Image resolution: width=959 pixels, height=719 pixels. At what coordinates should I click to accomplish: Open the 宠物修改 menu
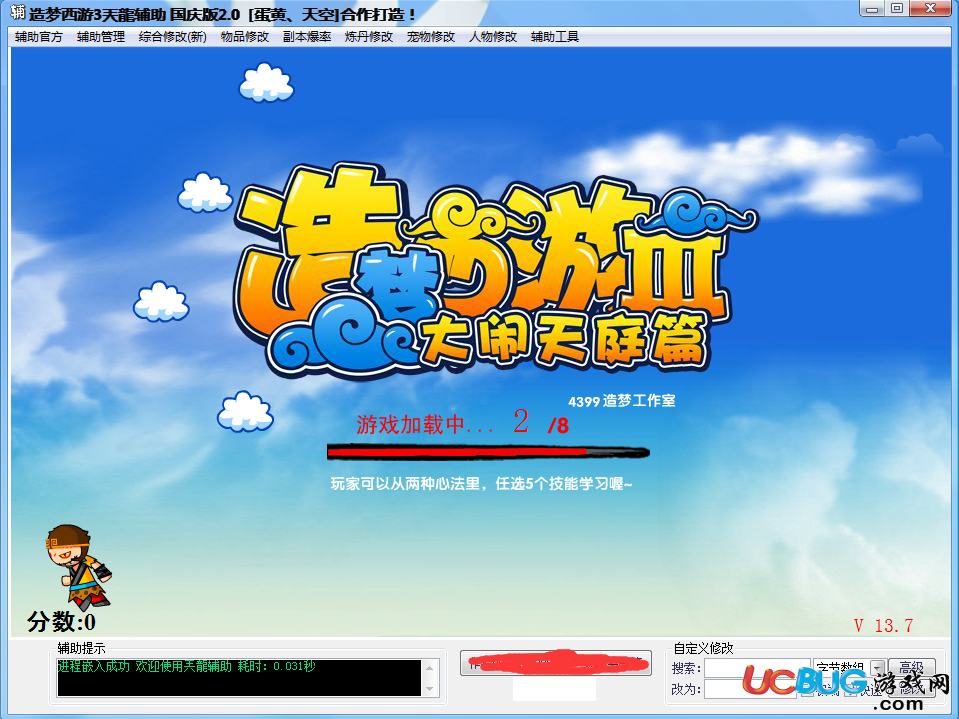[431, 37]
